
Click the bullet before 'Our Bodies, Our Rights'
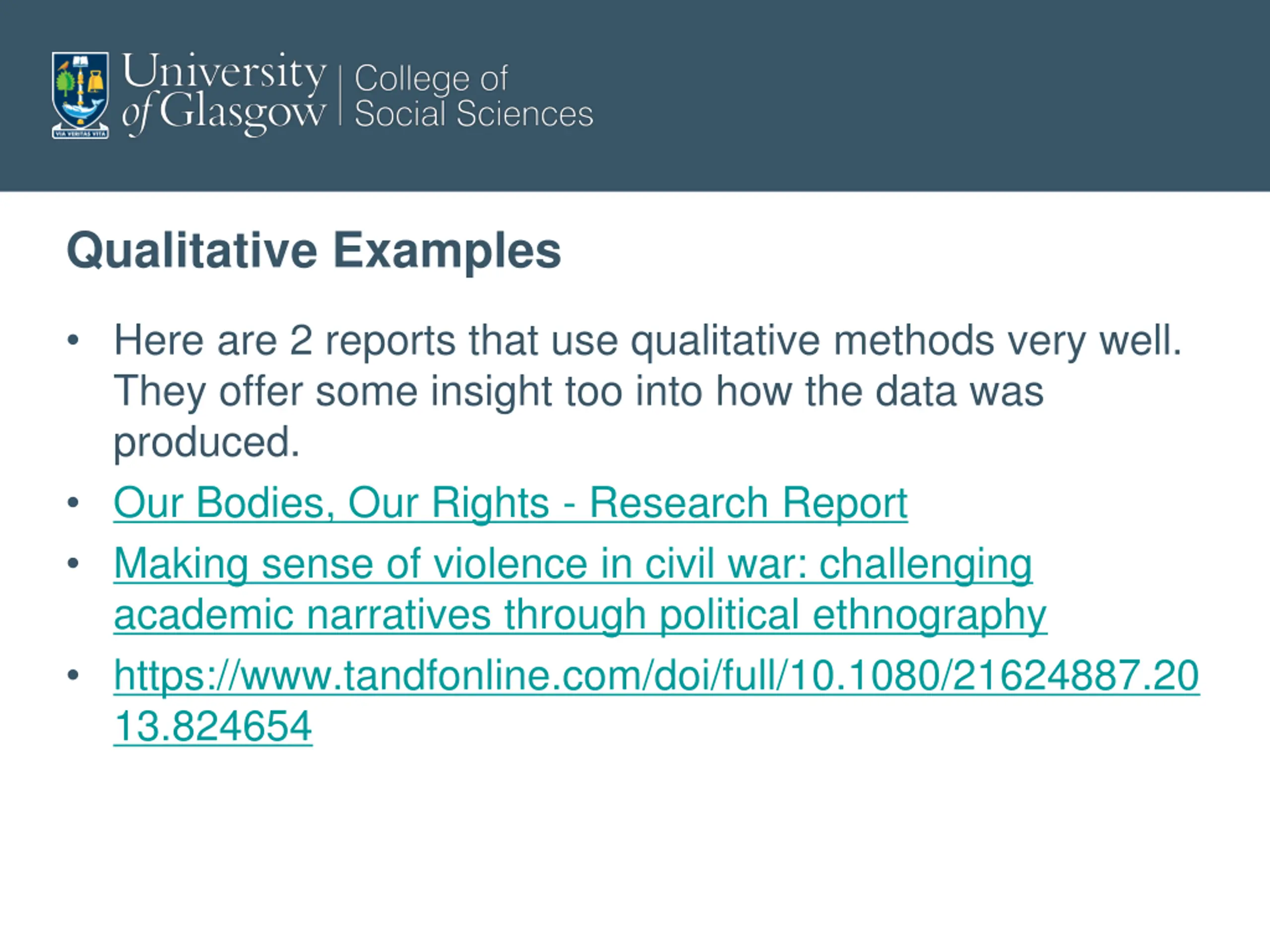[x=73, y=503]
